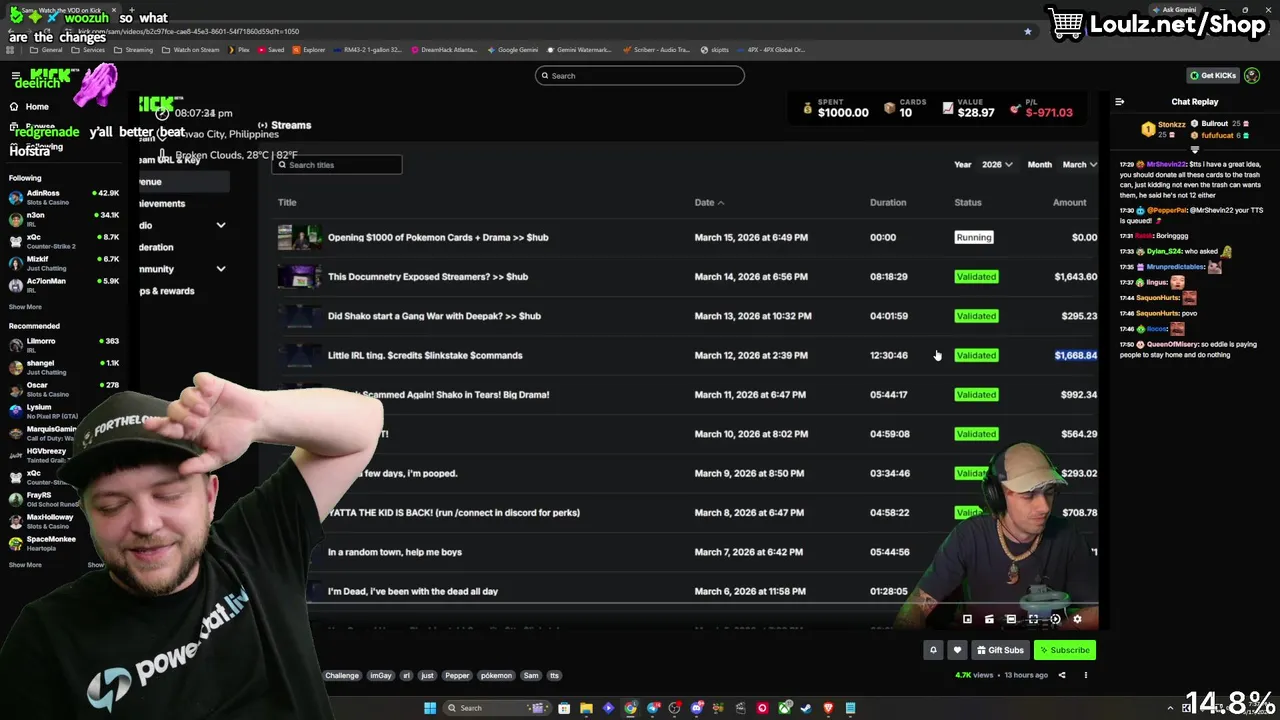Open the user avatar beside Get KICKs

[1252, 76]
